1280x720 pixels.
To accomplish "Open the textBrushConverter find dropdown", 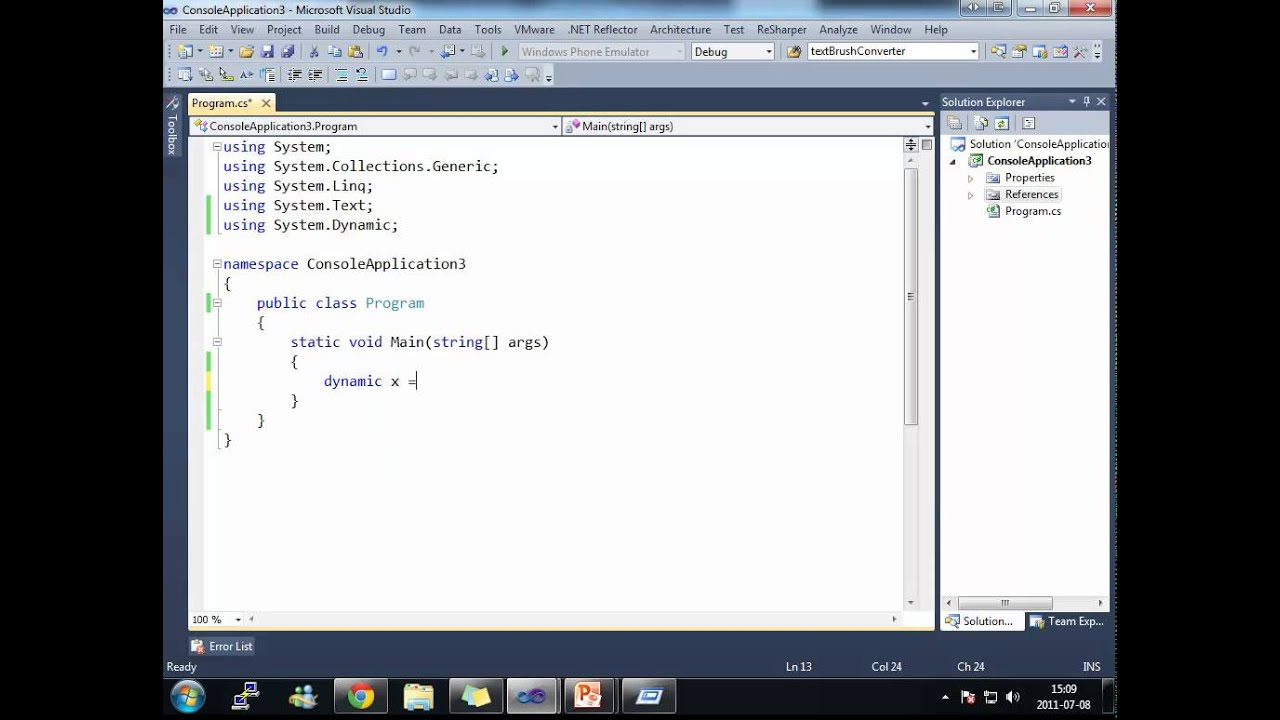I will (973, 51).
